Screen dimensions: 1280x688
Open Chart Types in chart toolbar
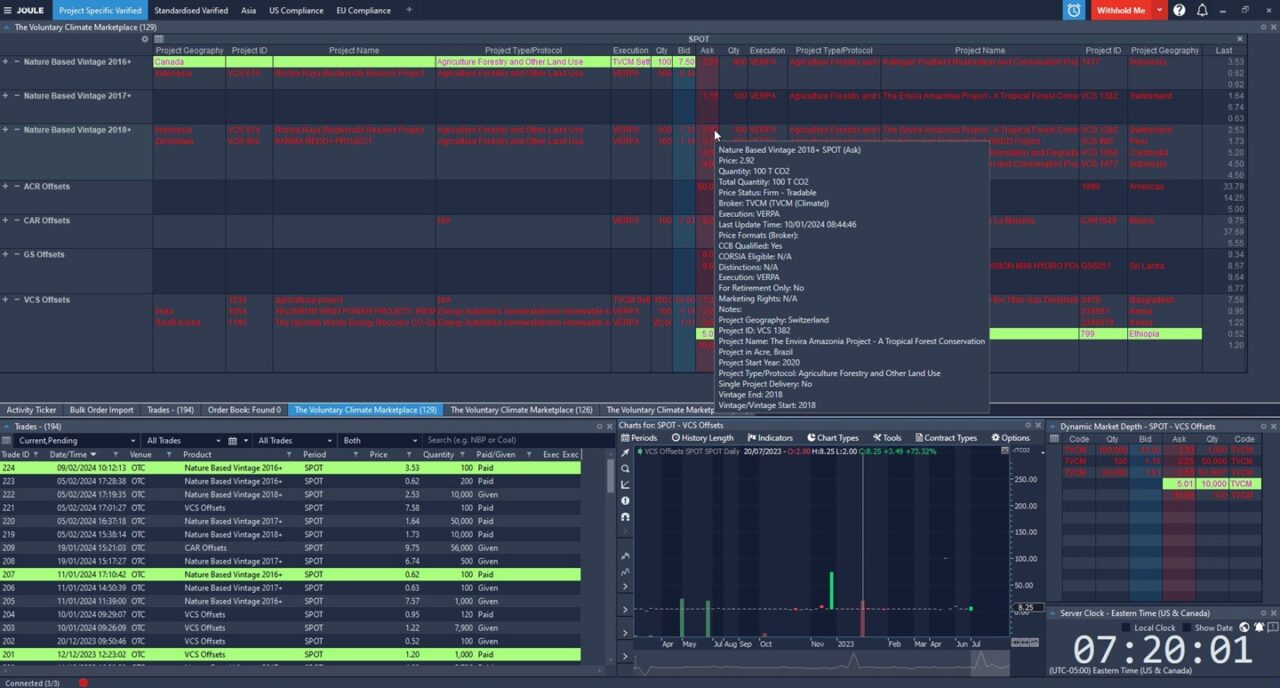click(831, 438)
